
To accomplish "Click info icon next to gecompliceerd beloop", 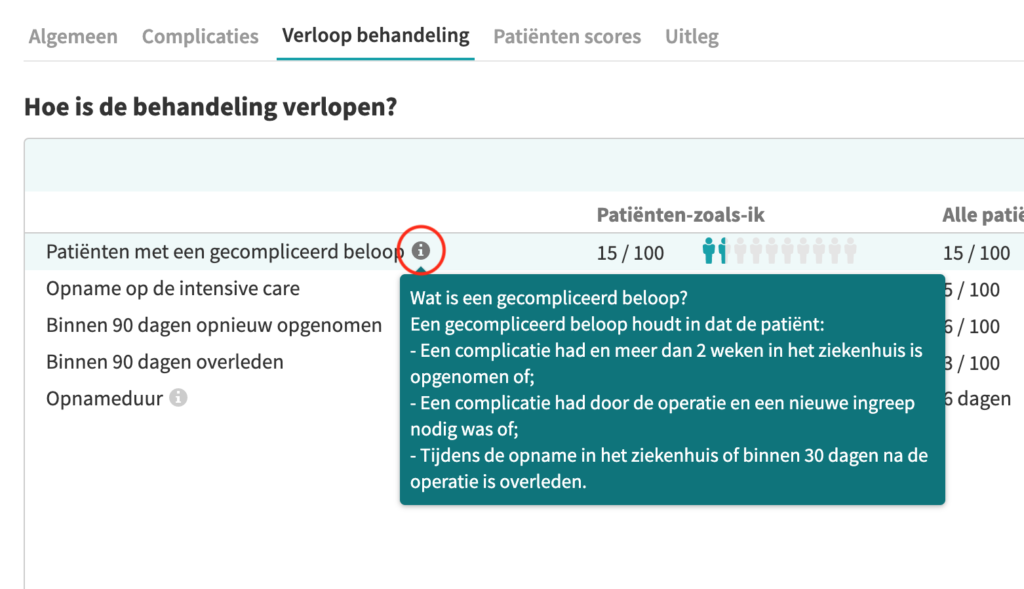I will pyautogui.click(x=421, y=250).
